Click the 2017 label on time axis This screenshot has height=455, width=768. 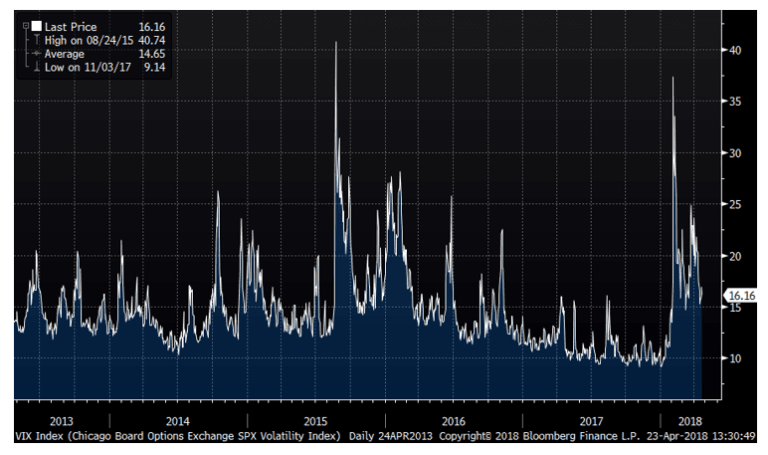(x=591, y=421)
